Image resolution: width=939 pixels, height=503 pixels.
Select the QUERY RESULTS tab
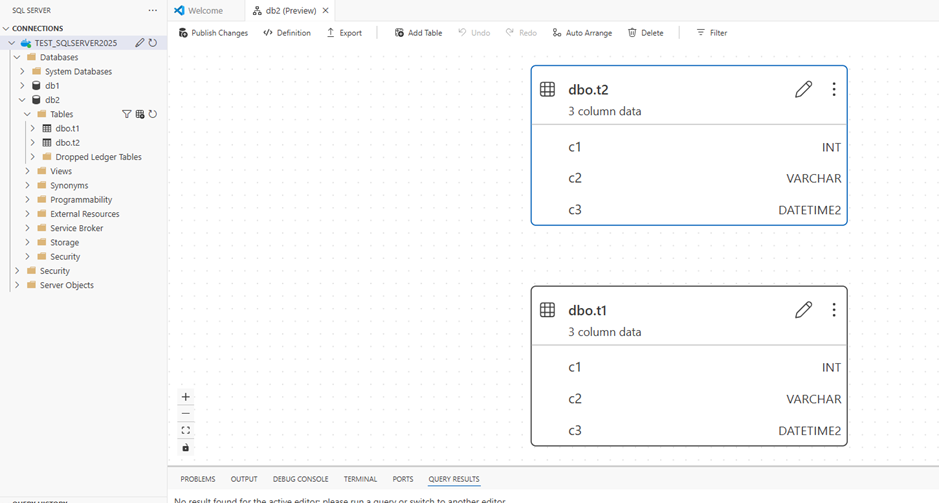454,479
